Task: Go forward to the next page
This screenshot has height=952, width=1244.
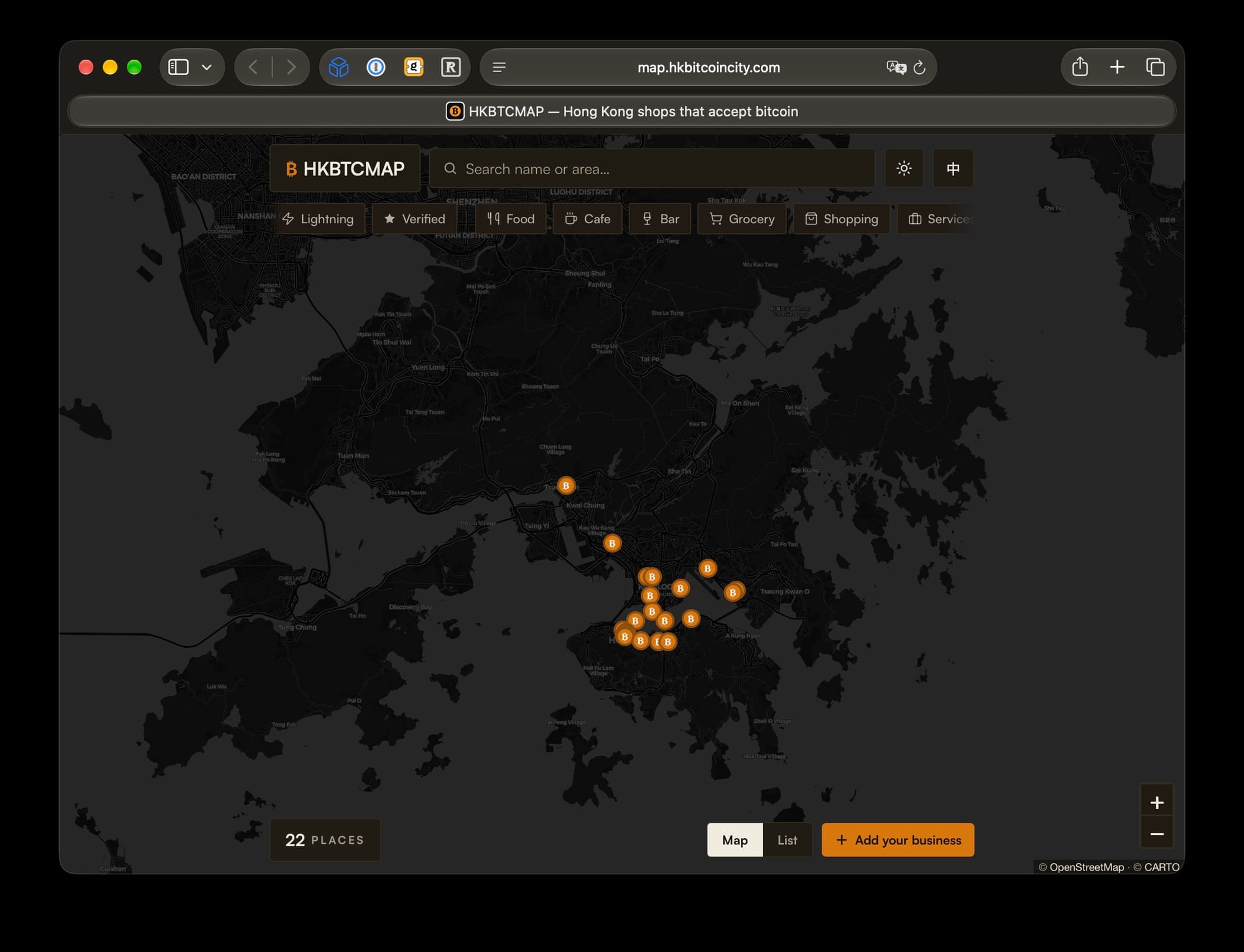Action: tap(291, 67)
